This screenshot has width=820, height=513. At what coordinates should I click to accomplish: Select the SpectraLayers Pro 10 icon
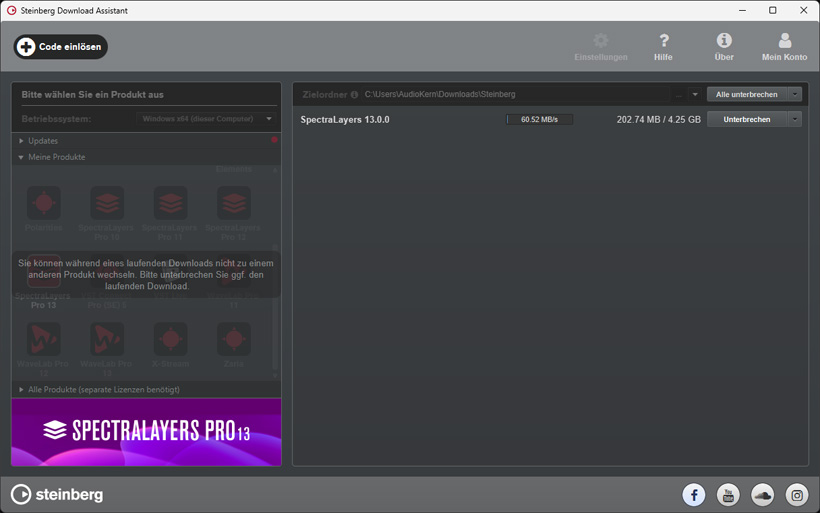point(107,203)
